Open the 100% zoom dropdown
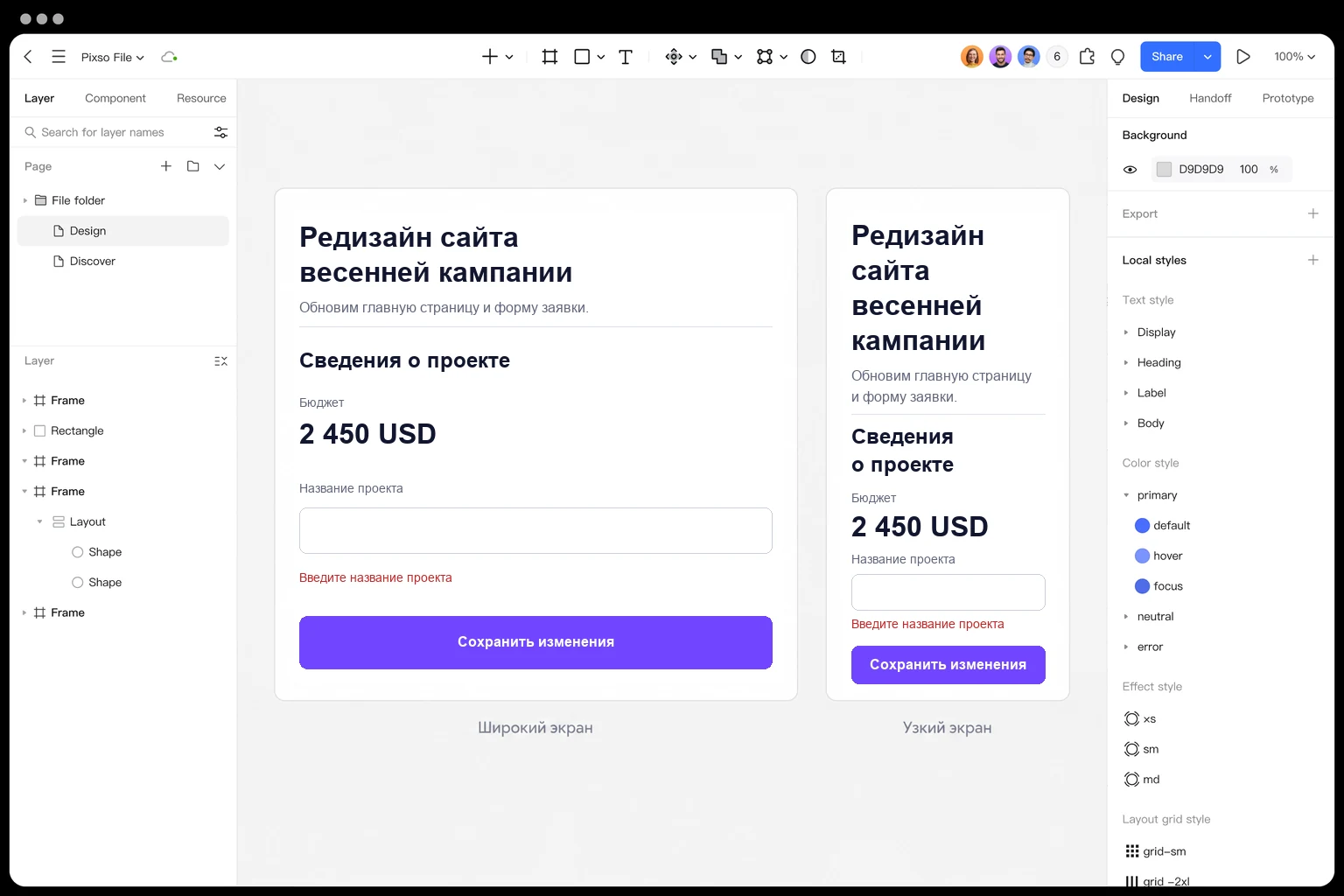The width and height of the screenshot is (1344, 896). point(1294,57)
